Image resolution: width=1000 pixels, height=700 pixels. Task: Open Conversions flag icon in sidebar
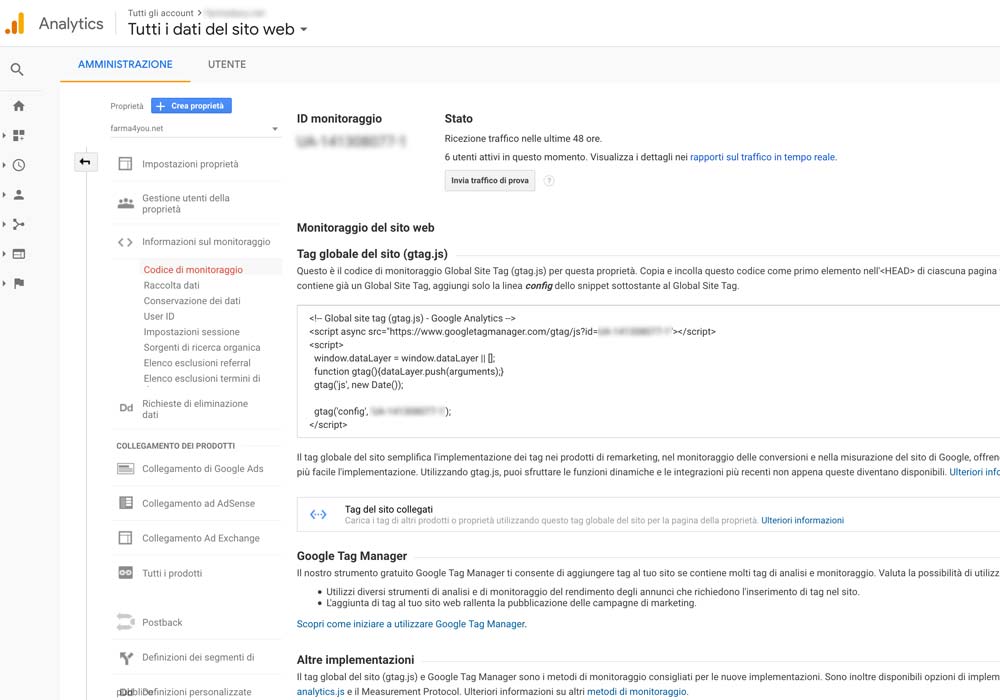tap(19, 283)
